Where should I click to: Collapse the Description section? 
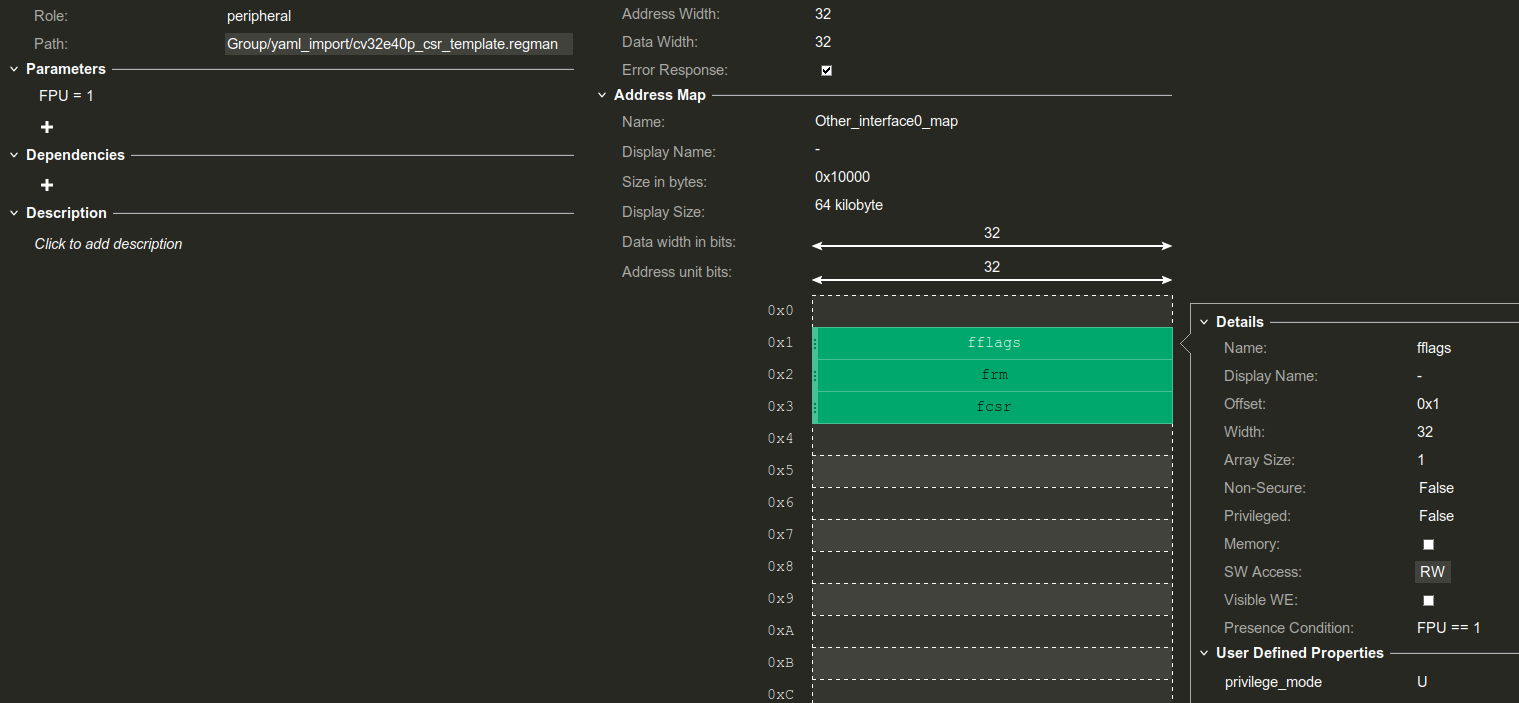pyautogui.click(x=14, y=213)
